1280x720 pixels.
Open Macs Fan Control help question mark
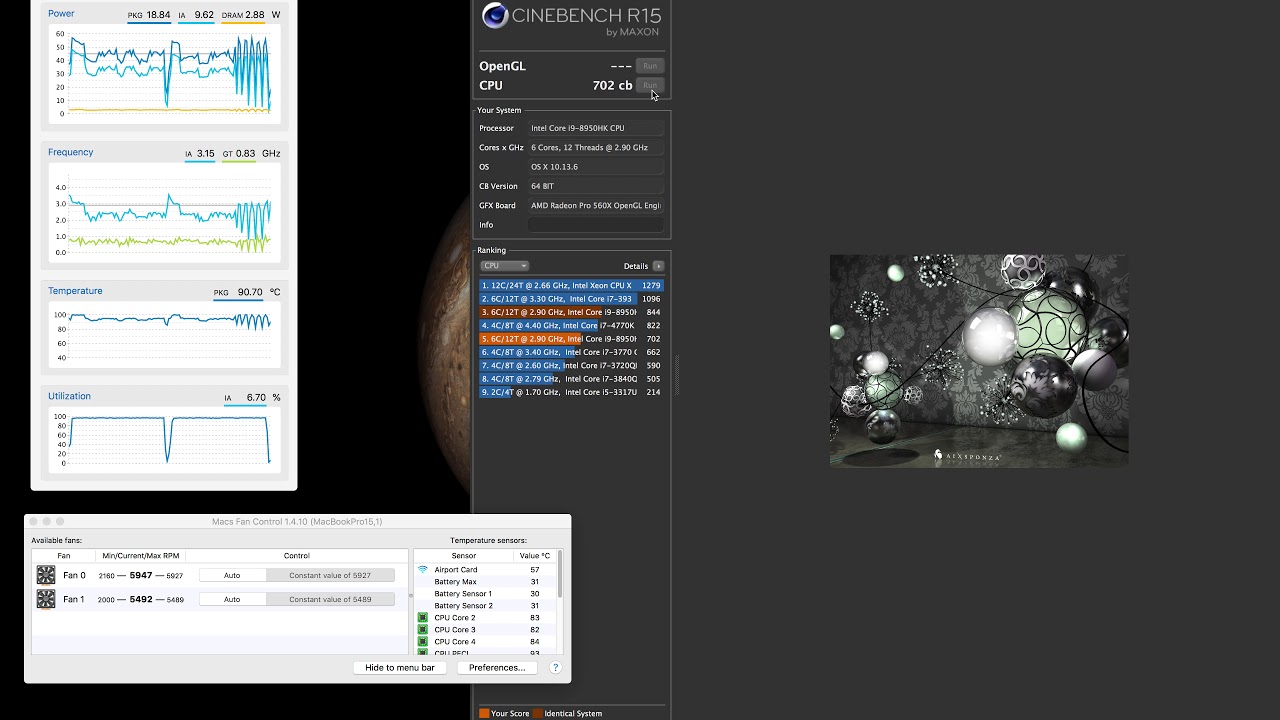point(555,667)
